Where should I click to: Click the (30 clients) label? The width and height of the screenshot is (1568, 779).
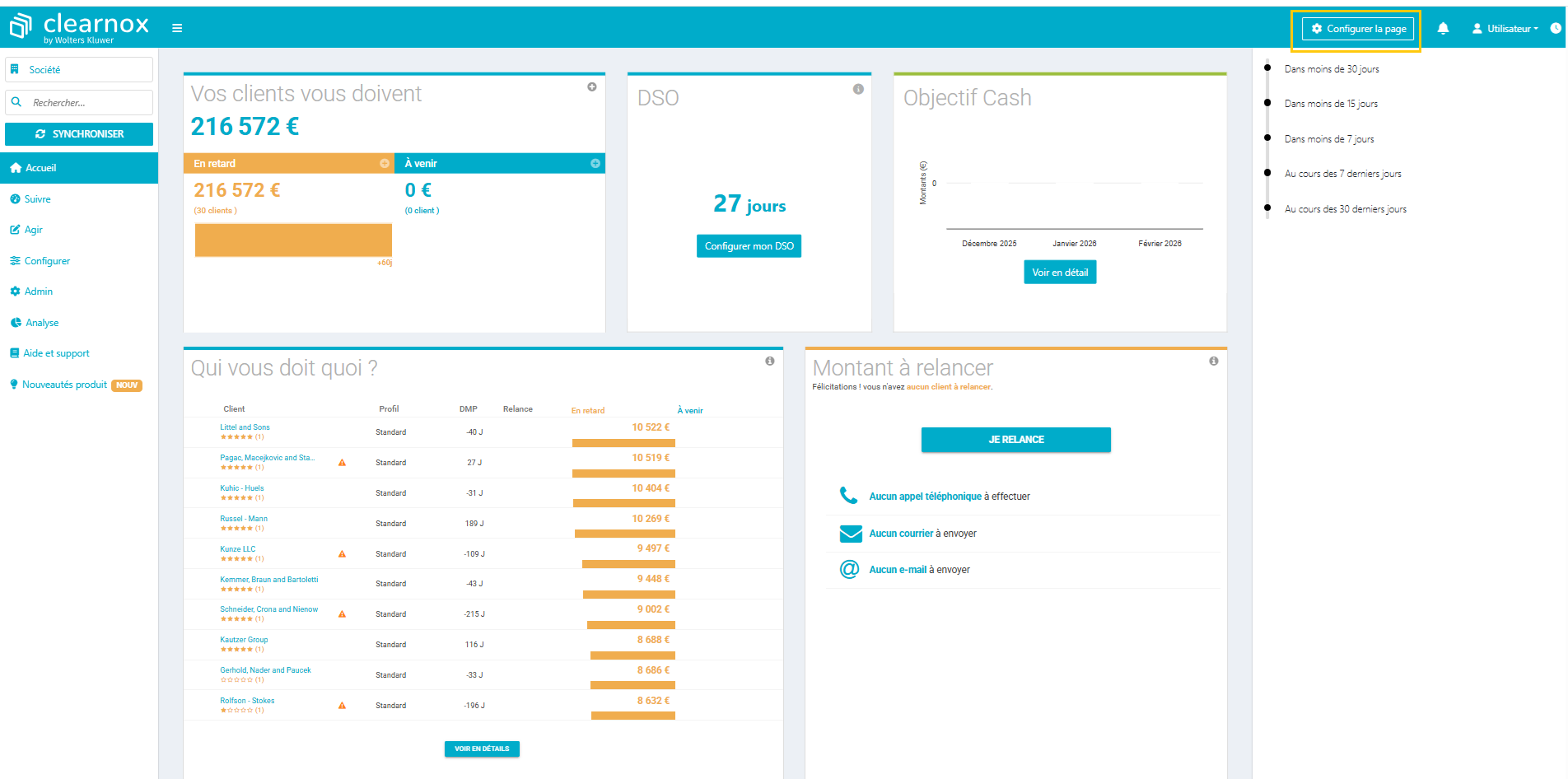pos(216,211)
